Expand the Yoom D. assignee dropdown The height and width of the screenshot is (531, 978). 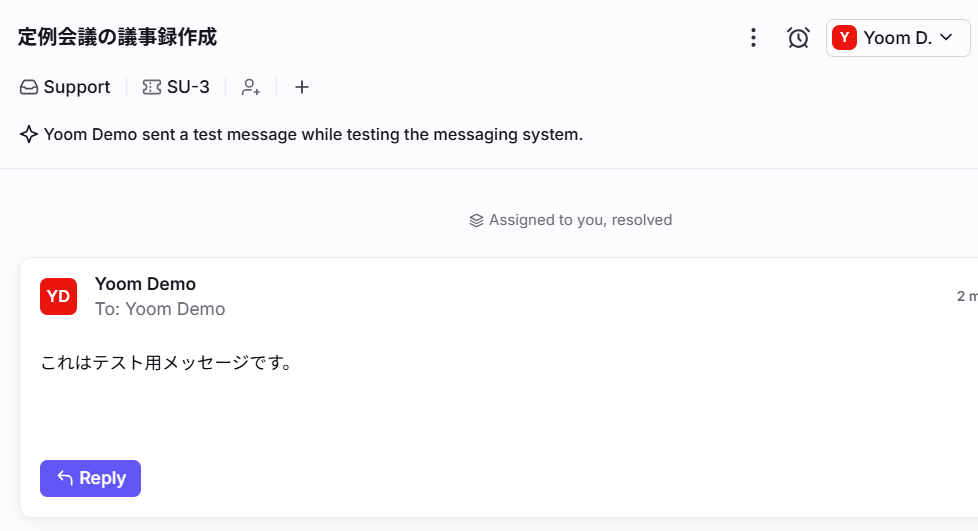point(896,38)
